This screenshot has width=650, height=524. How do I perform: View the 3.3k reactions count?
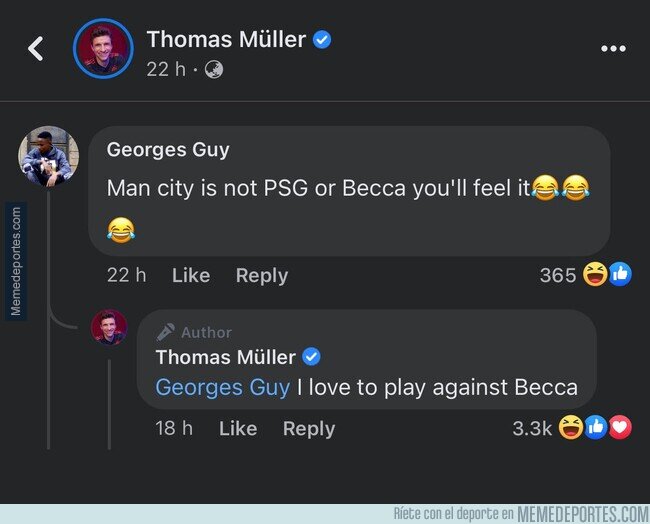click(532, 428)
